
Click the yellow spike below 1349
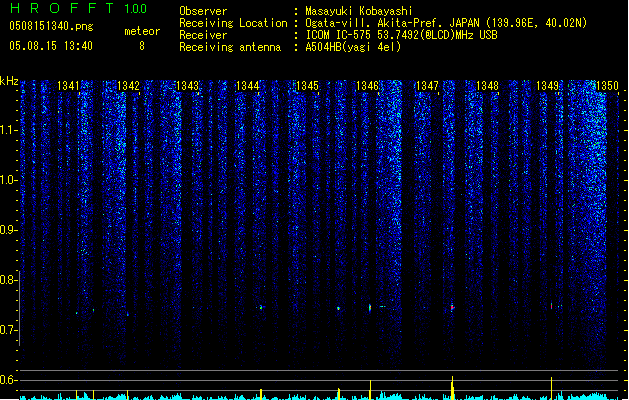(x=552, y=388)
